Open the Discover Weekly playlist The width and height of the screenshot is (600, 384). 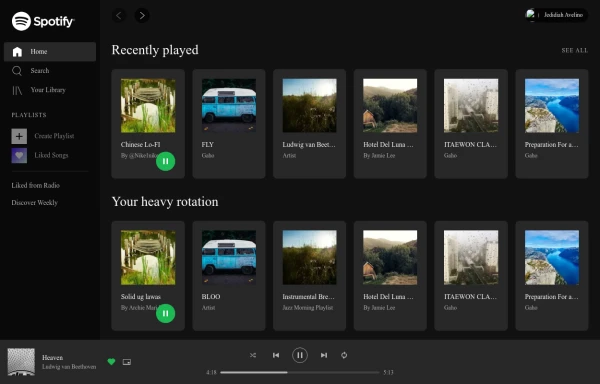pyautogui.click(x=34, y=203)
